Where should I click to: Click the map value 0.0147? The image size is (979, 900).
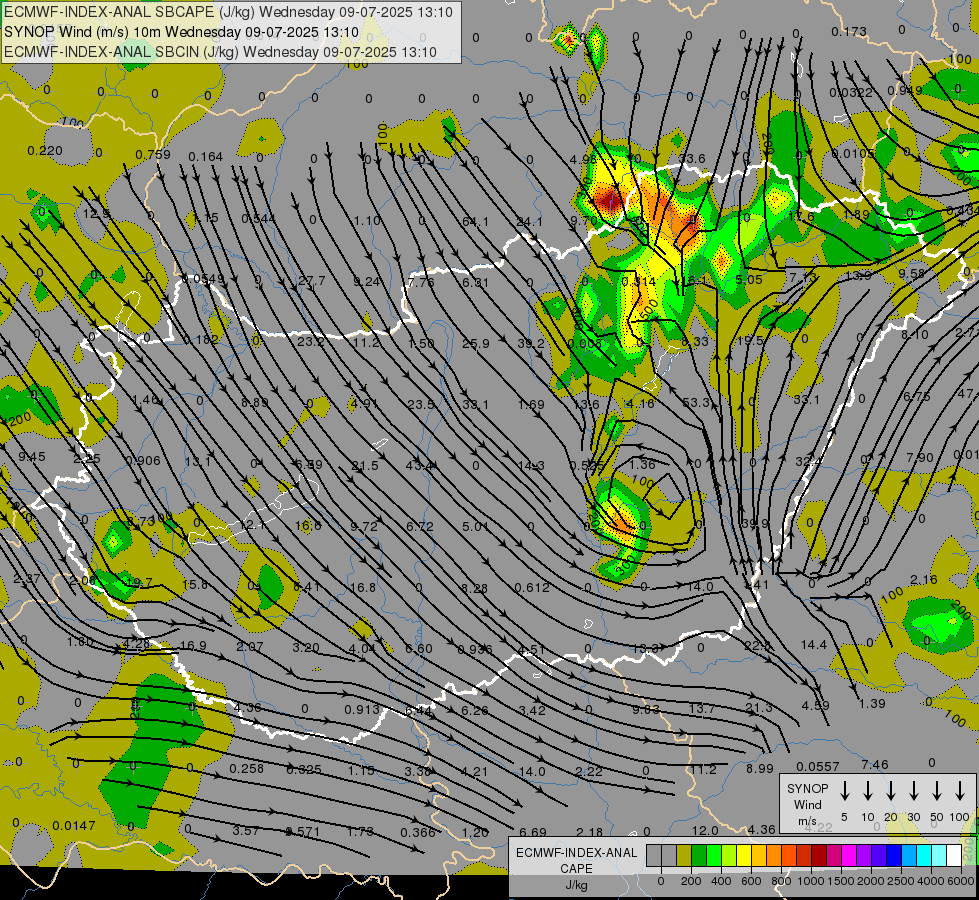pos(74,826)
